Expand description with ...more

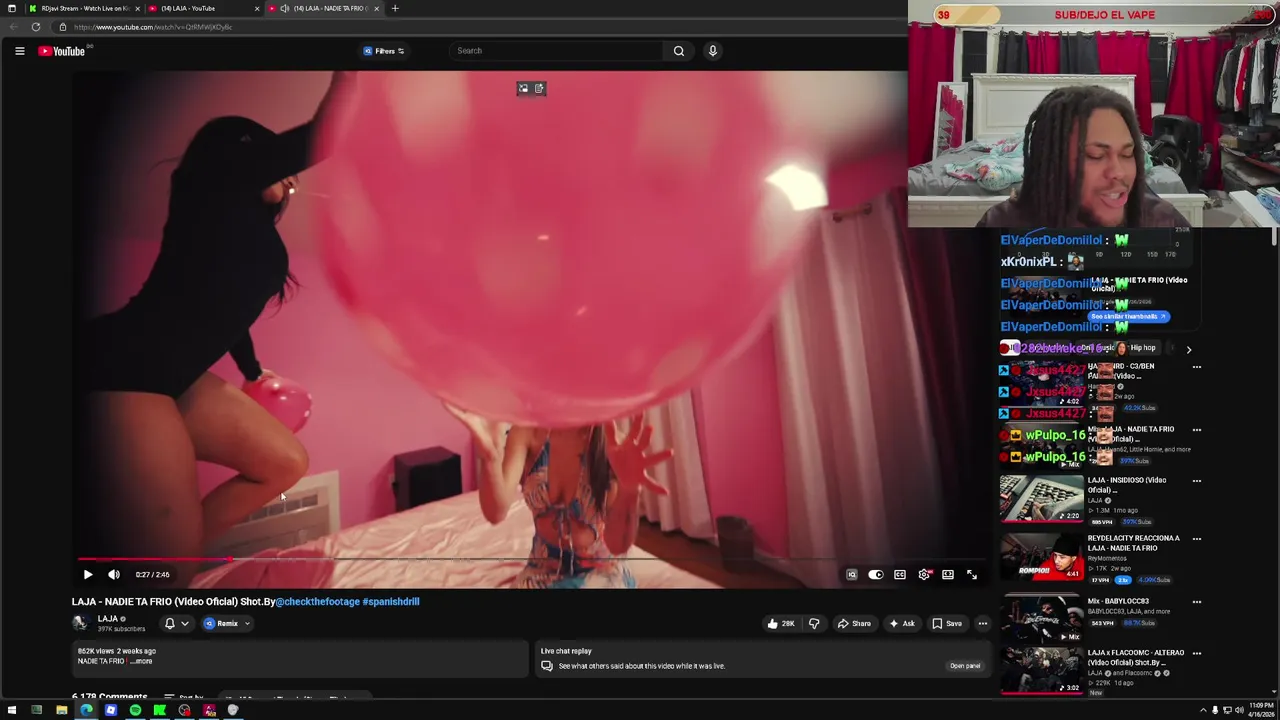(141, 662)
